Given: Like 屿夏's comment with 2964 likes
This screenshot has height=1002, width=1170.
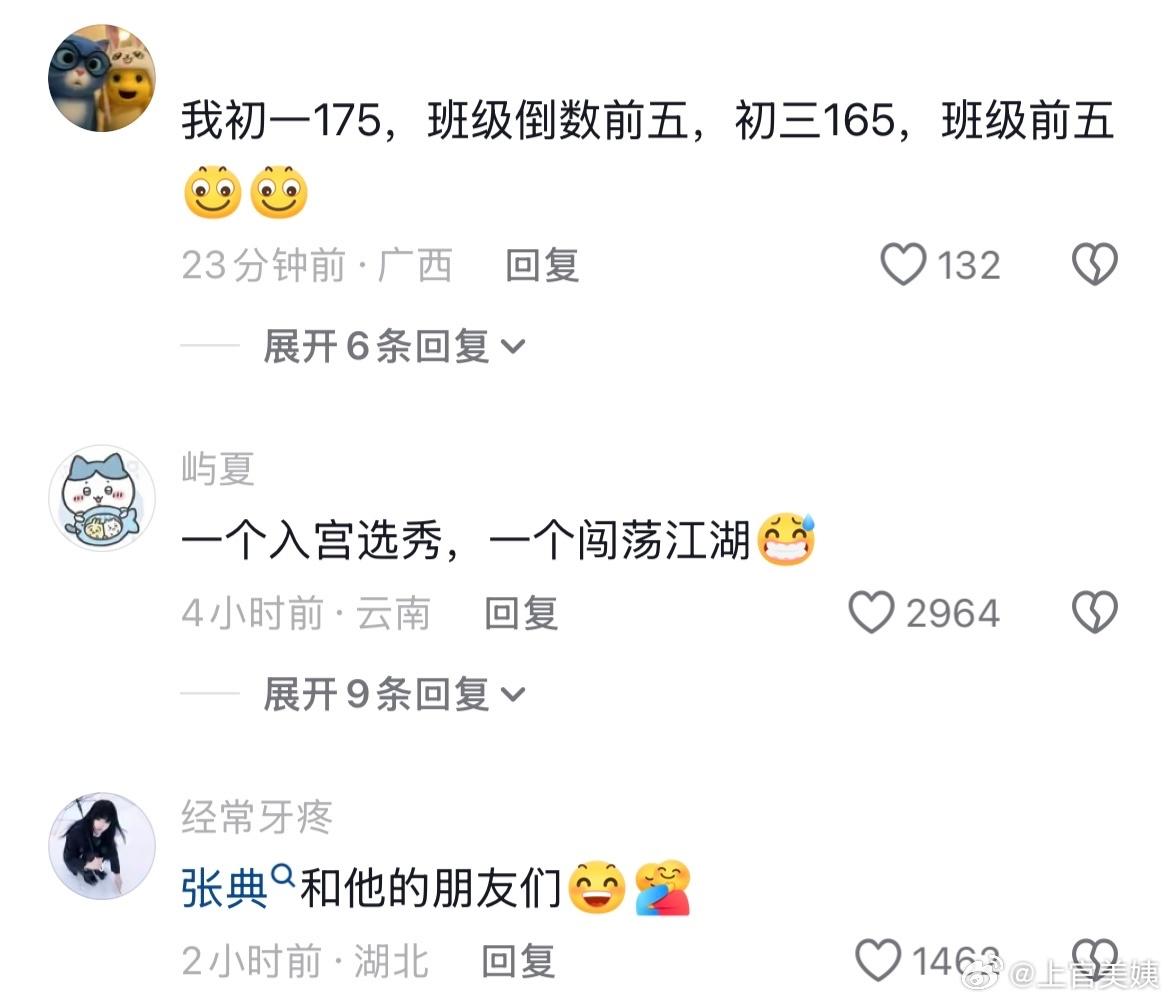Looking at the screenshot, I should (872, 613).
